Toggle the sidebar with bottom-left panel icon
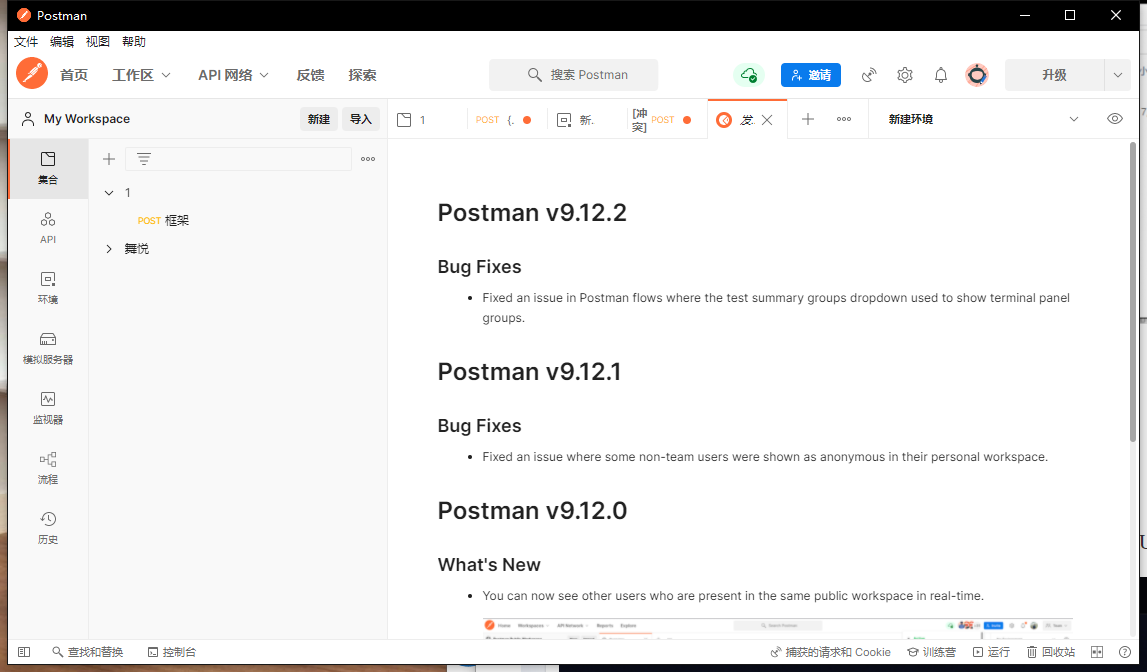This screenshot has height=672, width=1147. pos(24,652)
